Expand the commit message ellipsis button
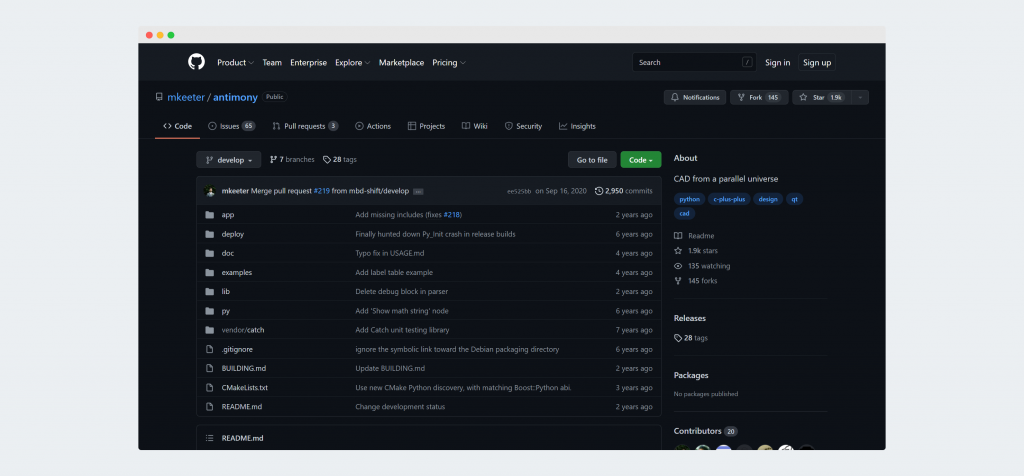The width and height of the screenshot is (1024, 476). point(418,191)
